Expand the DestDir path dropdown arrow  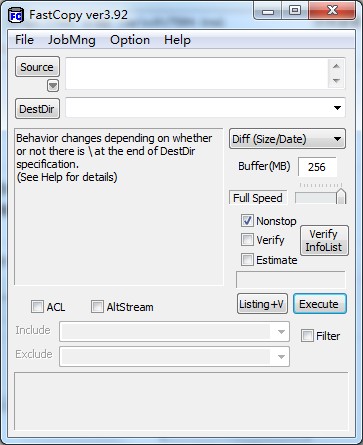coord(337,108)
